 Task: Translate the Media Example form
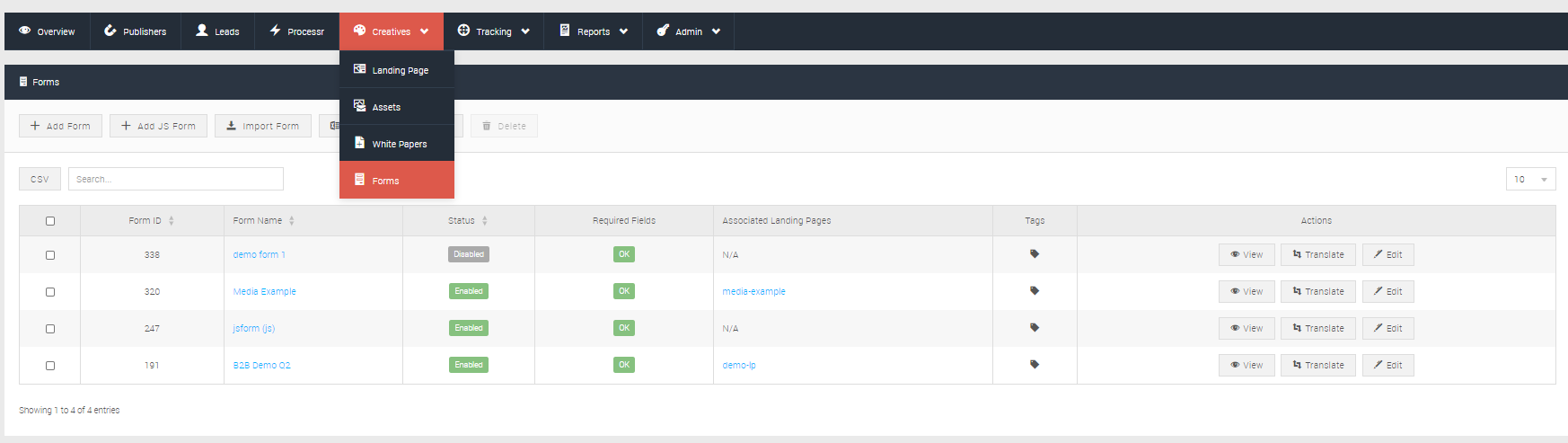pos(1318,291)
